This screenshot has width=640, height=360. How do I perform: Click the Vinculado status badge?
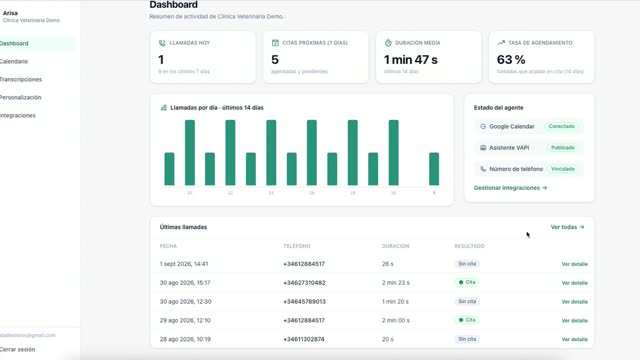563,169
